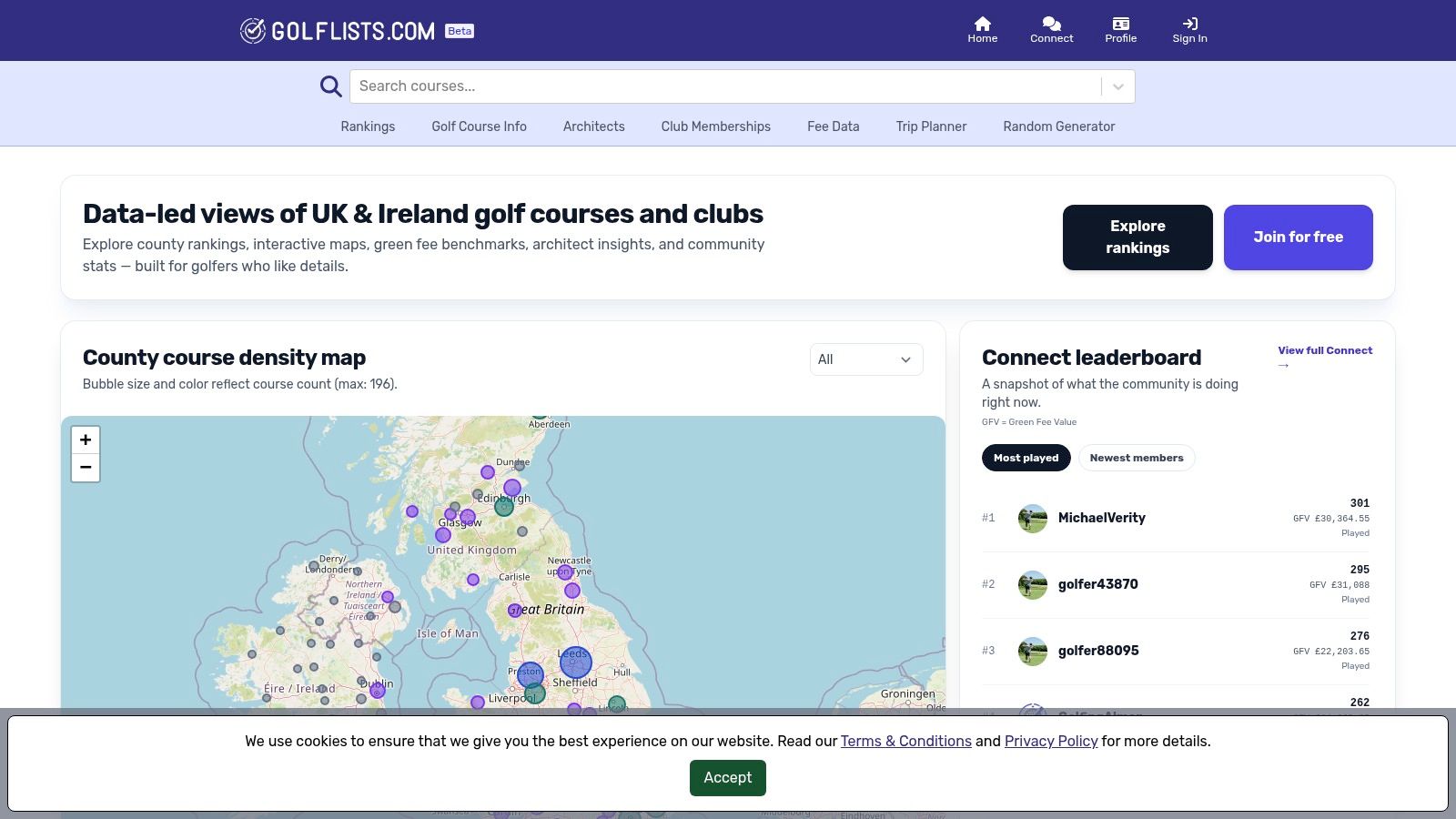Open the Fee Data menu
Screen dimensions: 1456x819
pyautogui.click(x=833, y=126)
